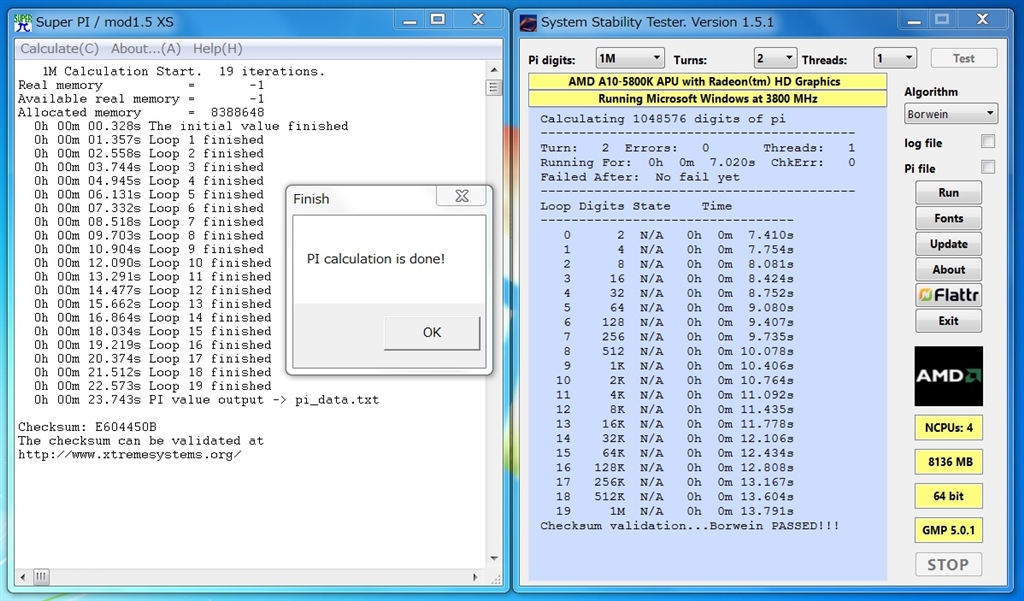The image size is (1024, 601).
Task: Click the Checksum: E604450B line
Action: click(x=87, y=427)
